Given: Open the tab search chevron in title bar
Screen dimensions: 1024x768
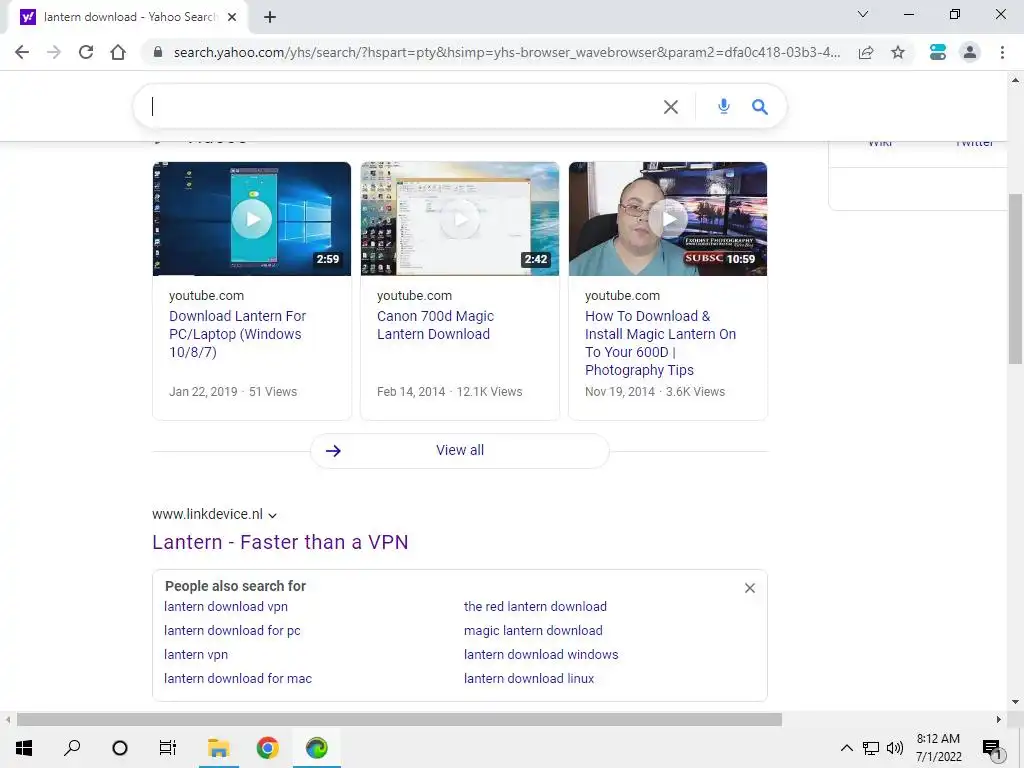Looking at the screenshot, I should tap(863, 14).
